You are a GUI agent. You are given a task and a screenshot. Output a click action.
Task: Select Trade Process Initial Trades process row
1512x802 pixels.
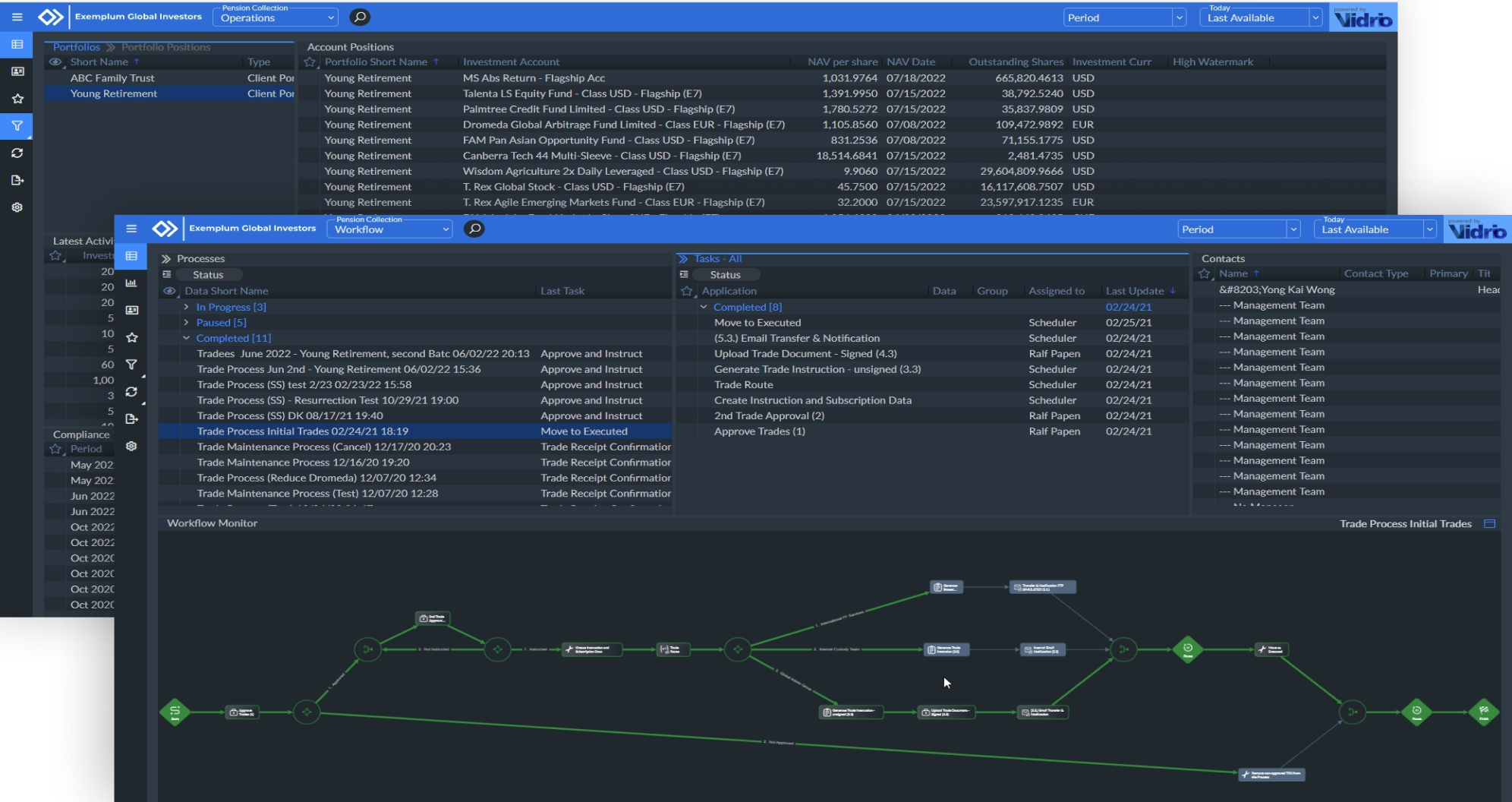point(415,431)
